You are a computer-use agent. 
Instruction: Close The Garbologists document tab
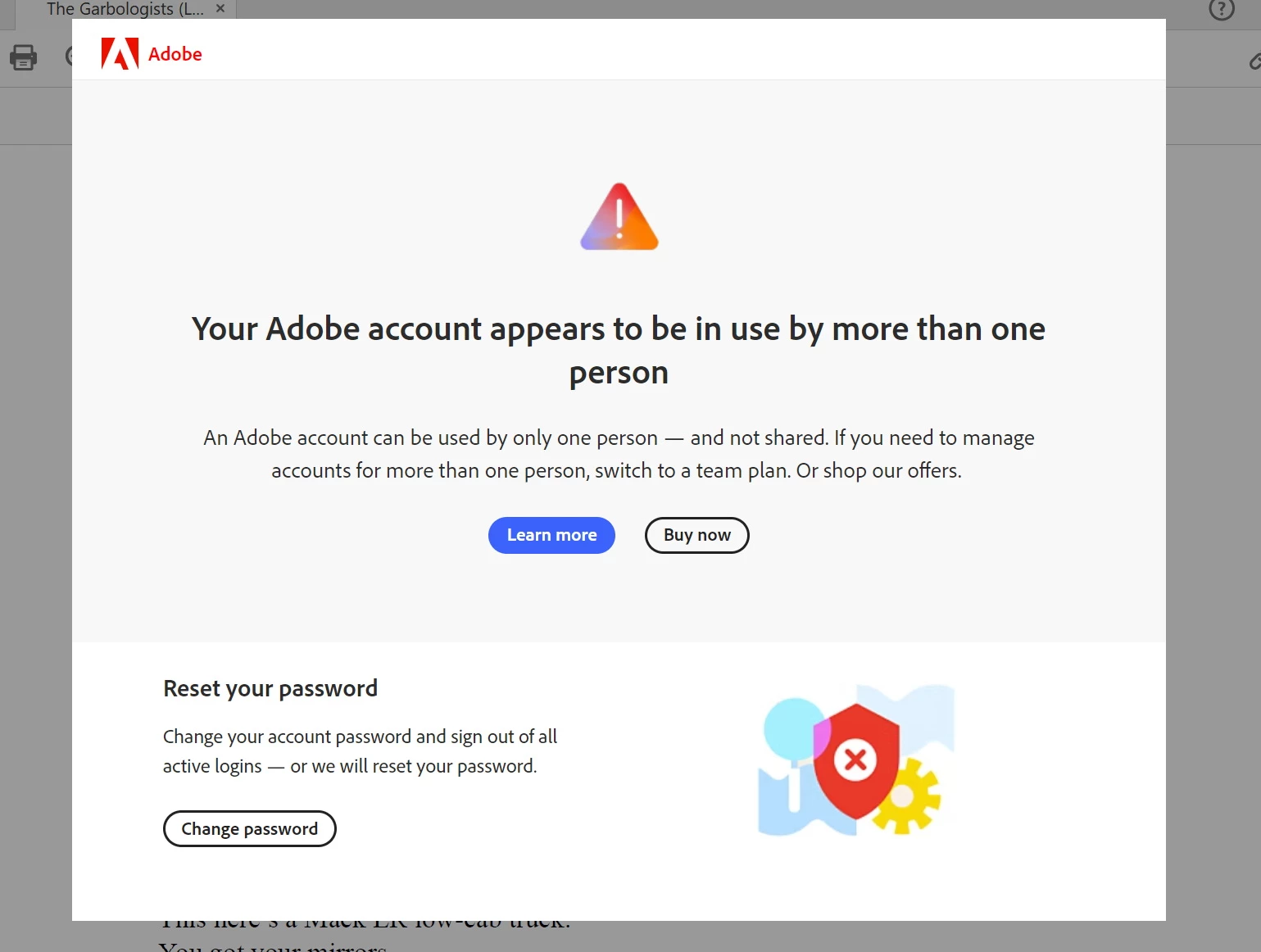point(220,9)
